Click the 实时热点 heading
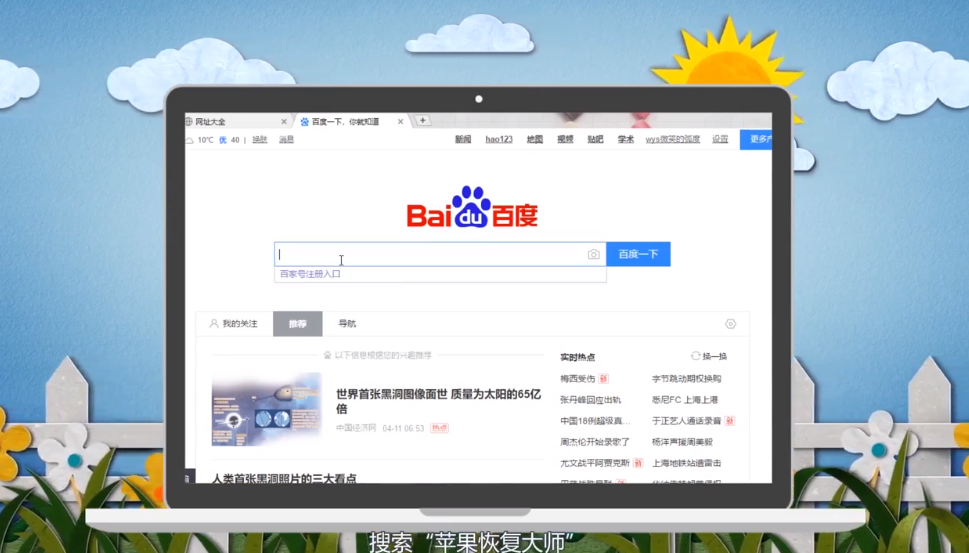Image resolution: width=969 pixels, height=553 pixels. tap(578, 357)
